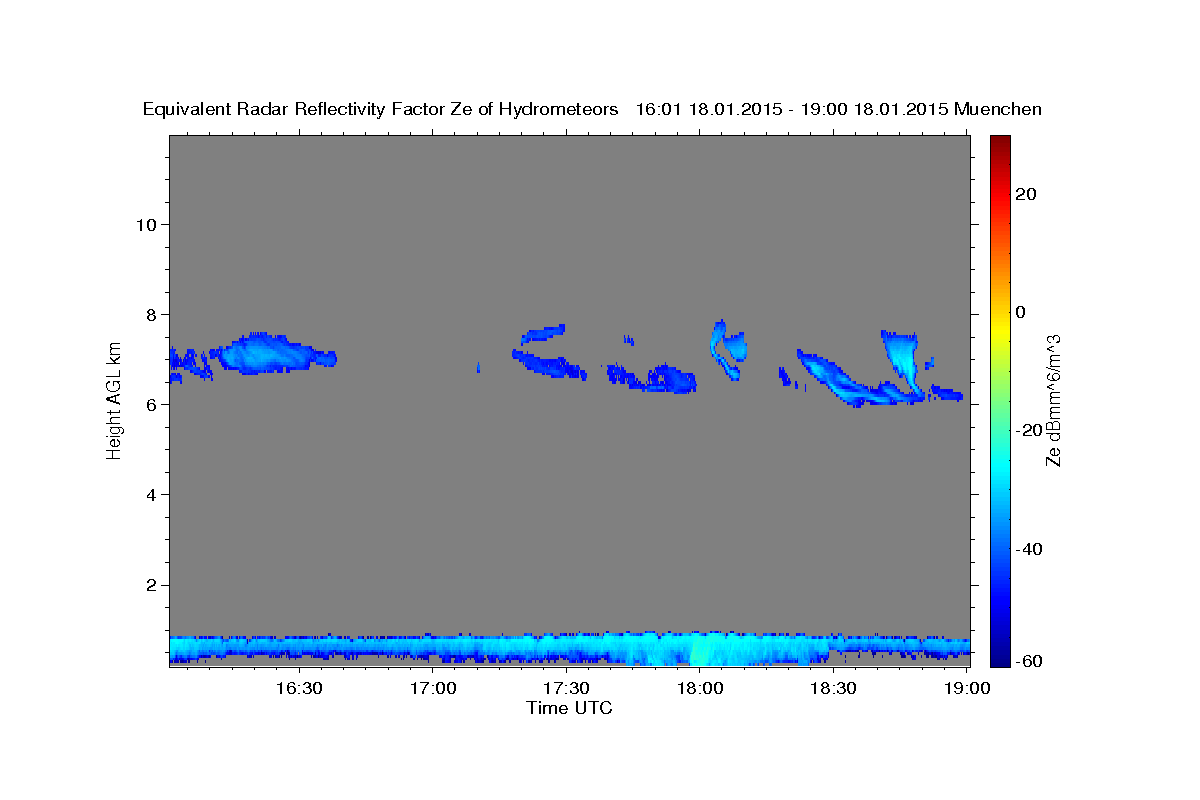This screenshot has width=1200, height=800.
Task: Click the height tick label 8
Action: tap(151, 314)
